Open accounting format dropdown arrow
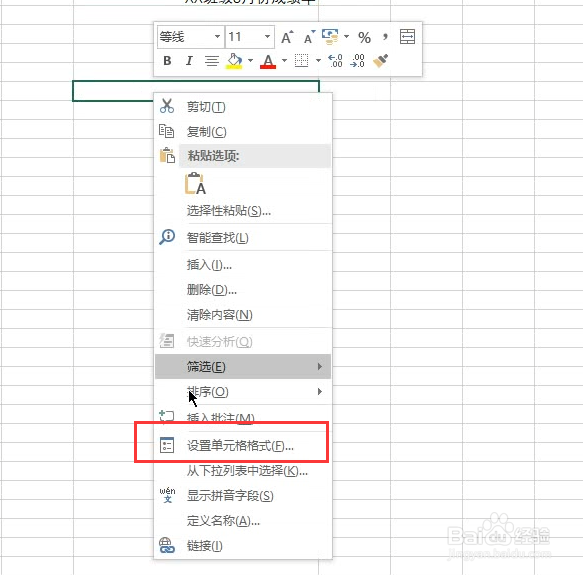This screenshot has width=583, height=575. (x=347, y=36)
